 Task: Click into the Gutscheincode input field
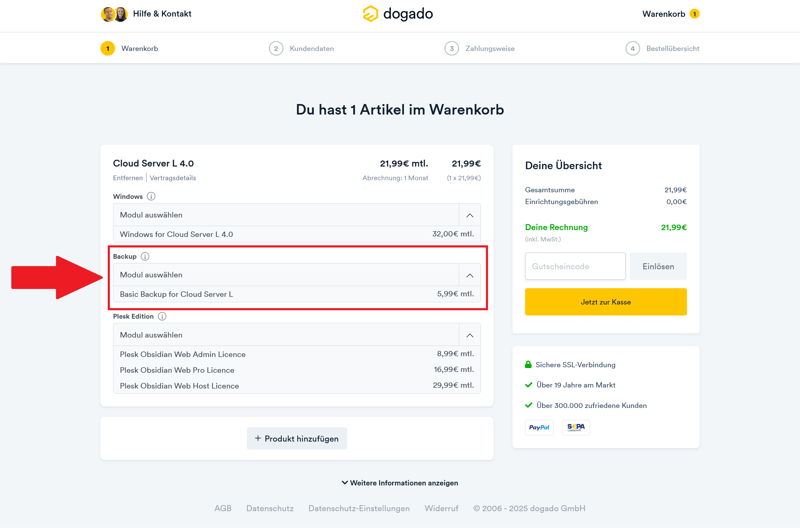point(575,267)
